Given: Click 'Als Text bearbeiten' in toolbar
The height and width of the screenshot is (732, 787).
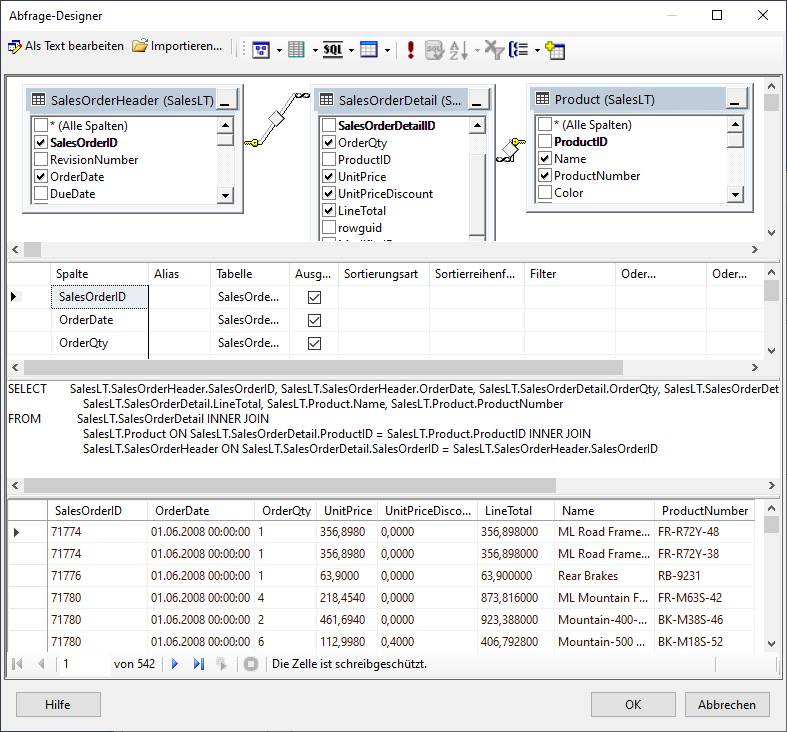Looking at the screenshot, I should [66, 46].
